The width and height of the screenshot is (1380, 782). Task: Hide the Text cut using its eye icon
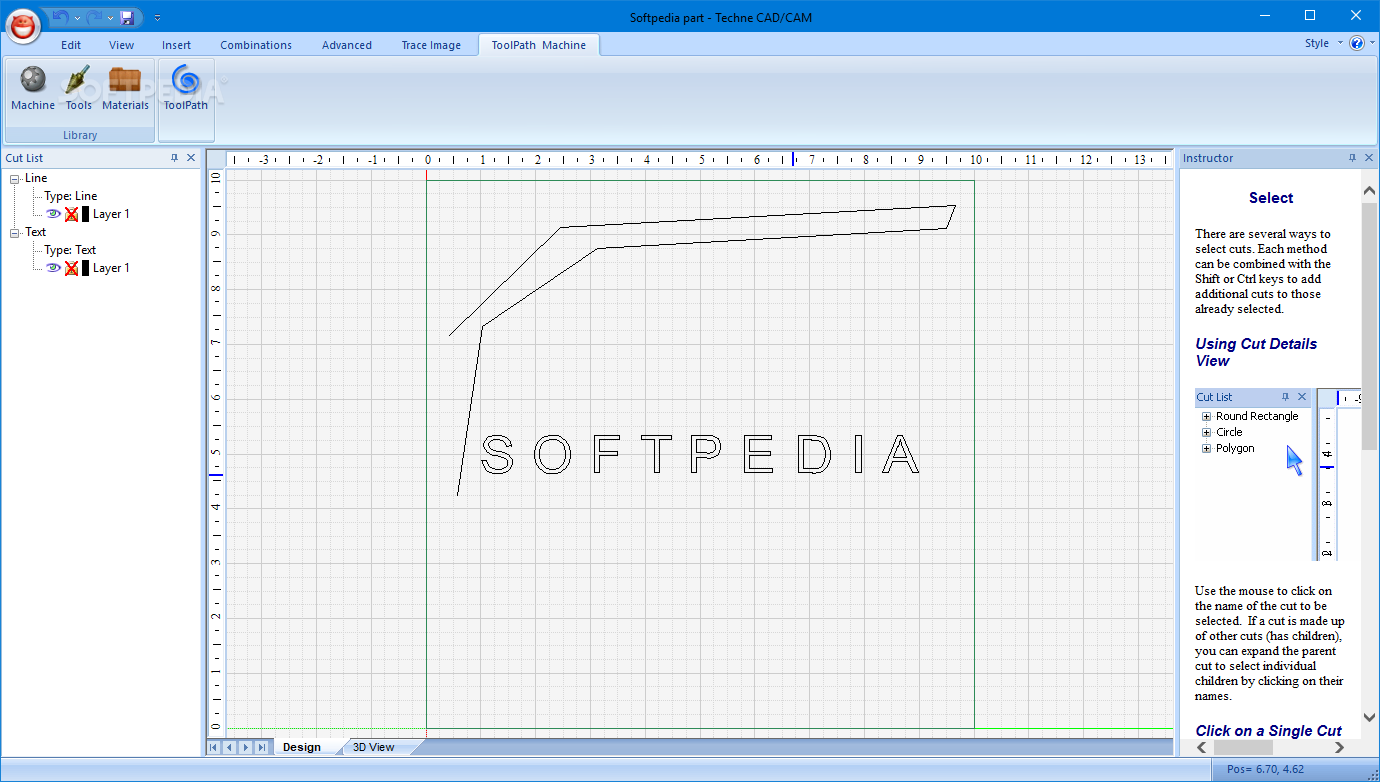pyautogui.click(x=53, y=268)
